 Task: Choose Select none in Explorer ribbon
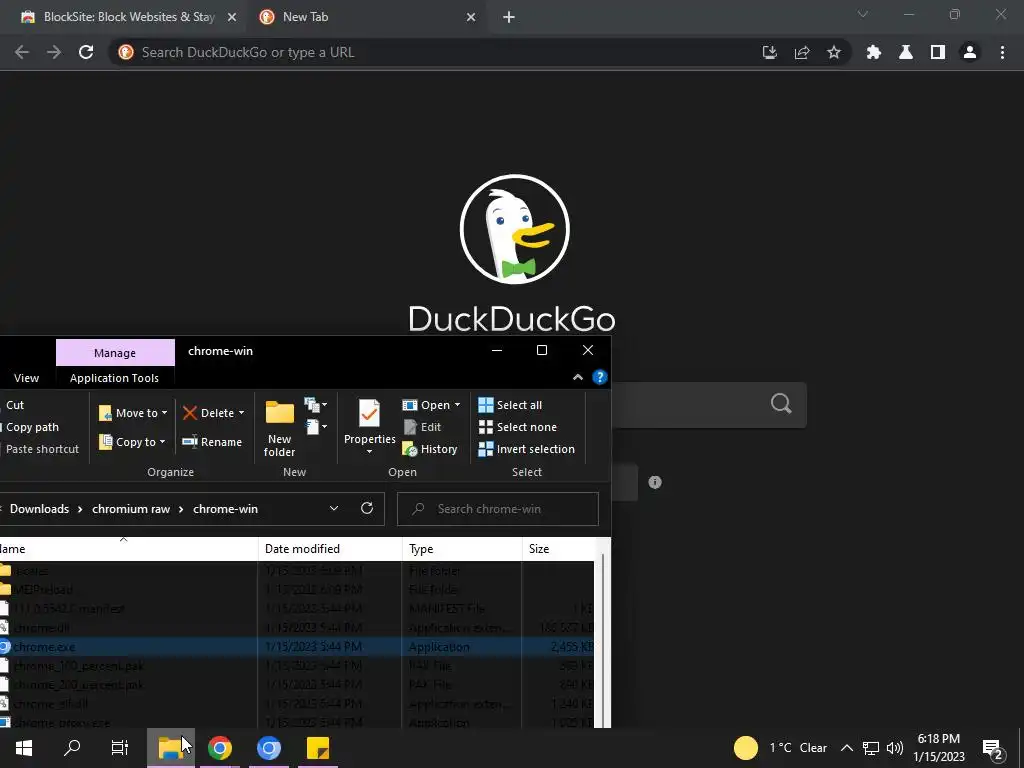tap(518, 427)
